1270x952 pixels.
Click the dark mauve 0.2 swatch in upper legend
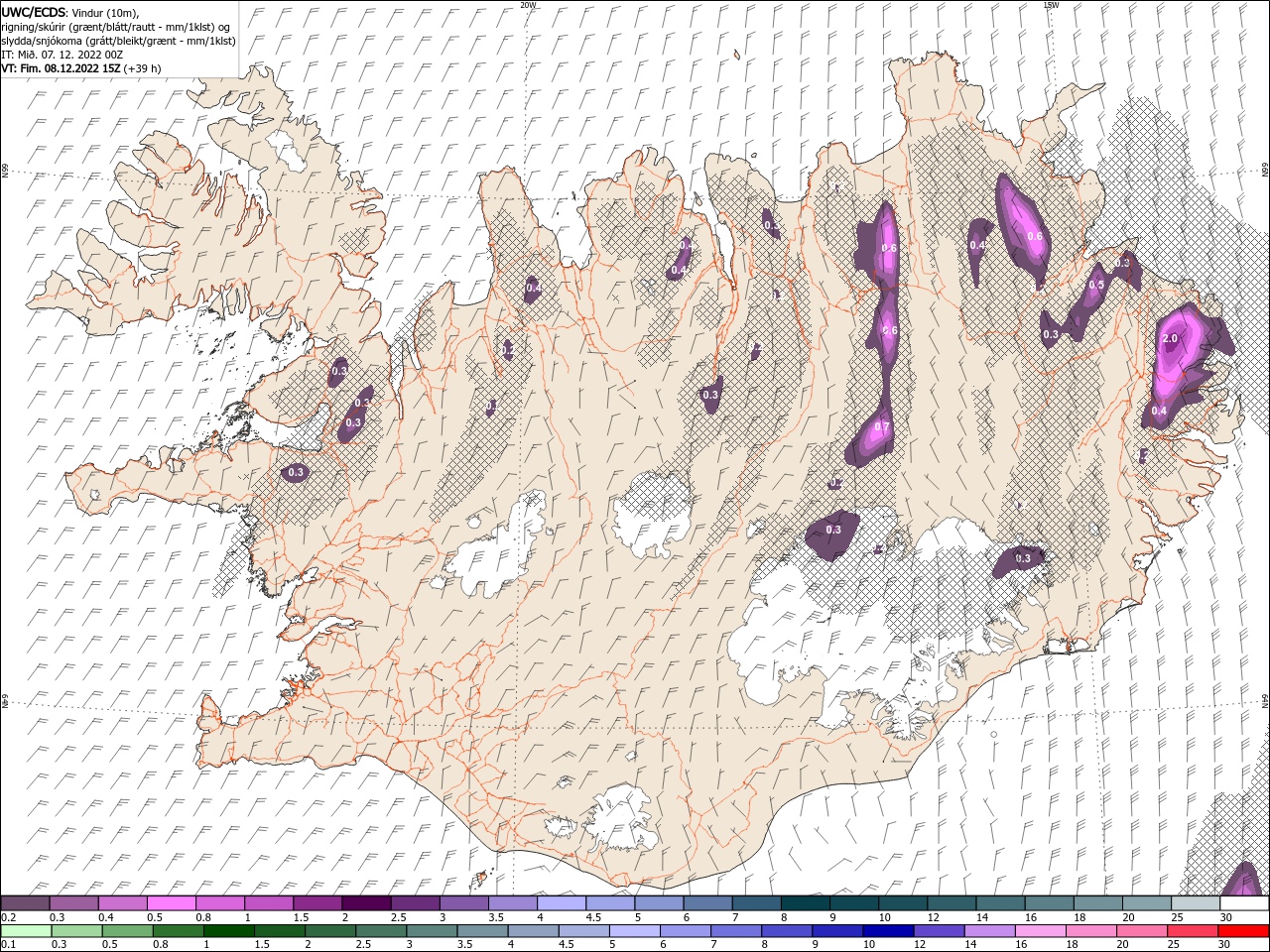(x=25, y=903)
